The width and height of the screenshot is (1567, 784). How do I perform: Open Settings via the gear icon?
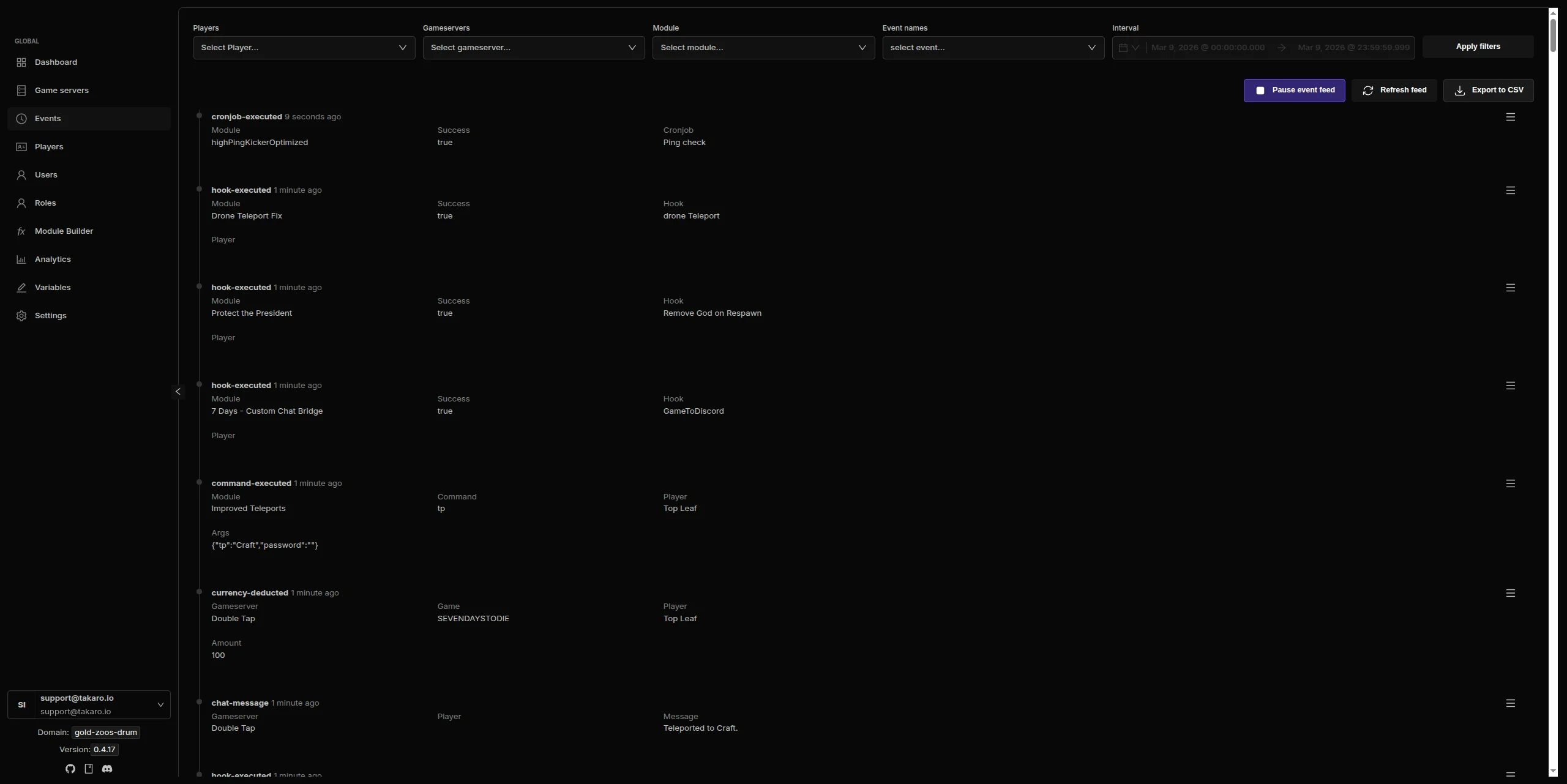22,315
